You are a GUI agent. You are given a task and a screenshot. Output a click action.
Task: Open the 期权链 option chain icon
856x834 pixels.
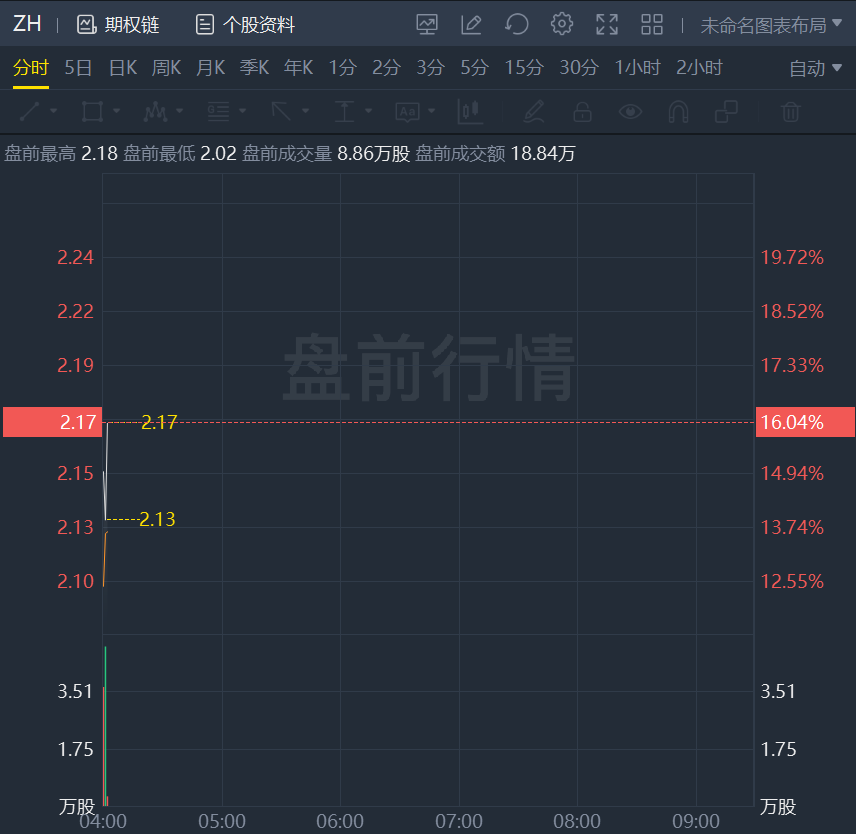(86, 25)
